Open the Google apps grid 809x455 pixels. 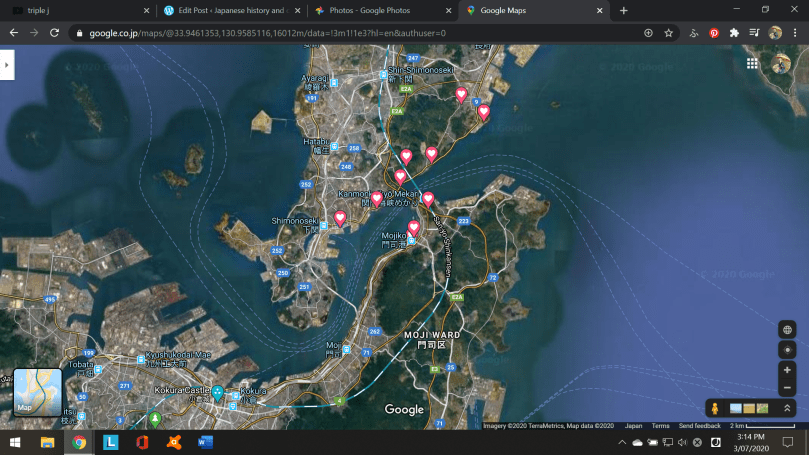point(752,63)
